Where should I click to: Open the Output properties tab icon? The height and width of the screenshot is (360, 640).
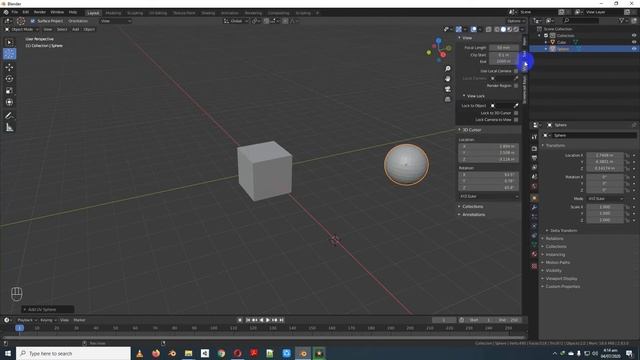pos(534,158)
